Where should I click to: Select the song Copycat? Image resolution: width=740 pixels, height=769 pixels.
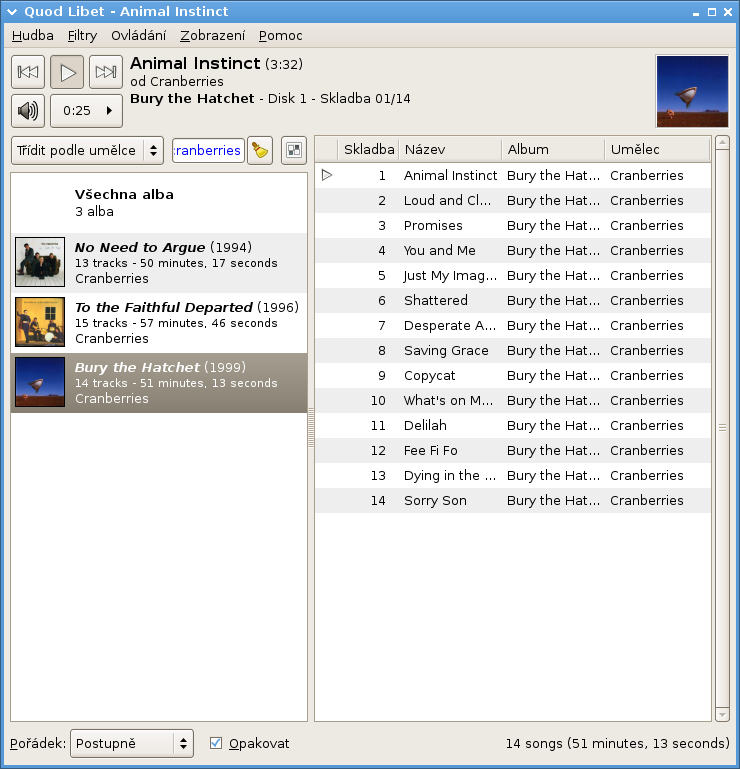pyautogui.click(x=512, y=376)
